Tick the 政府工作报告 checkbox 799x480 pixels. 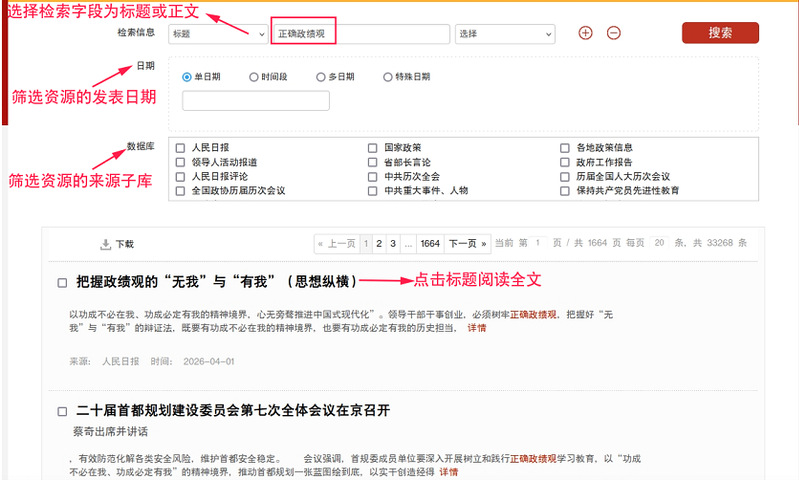(566, 162)
